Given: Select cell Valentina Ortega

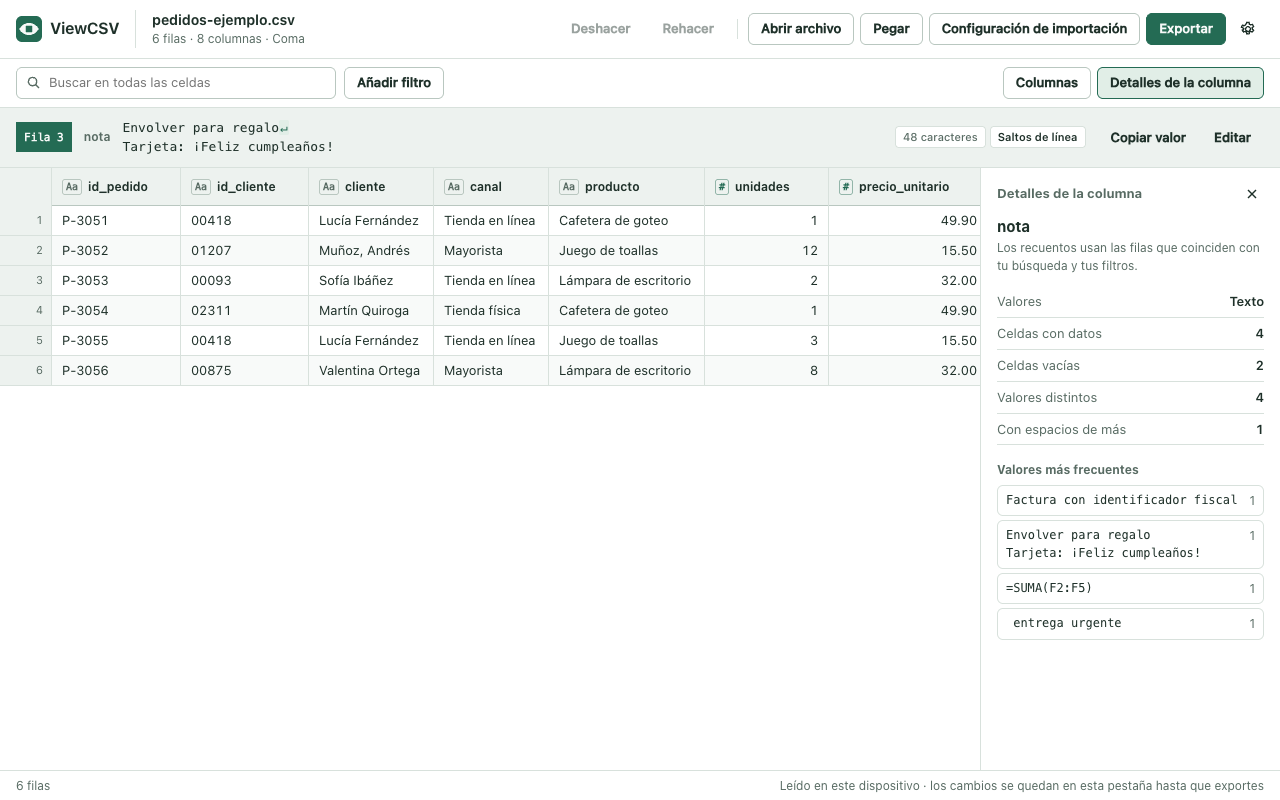Looking at the screenshot, I should (370, 371).
